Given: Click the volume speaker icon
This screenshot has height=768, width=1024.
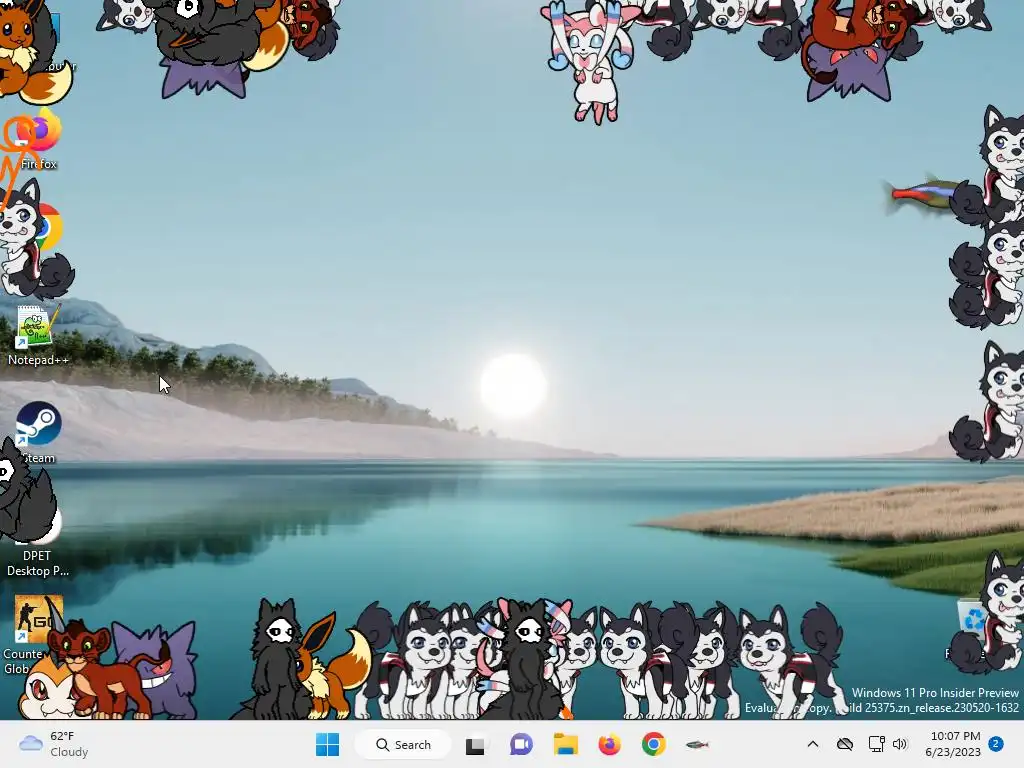Looking at the screenshot, I should [900, 744].
